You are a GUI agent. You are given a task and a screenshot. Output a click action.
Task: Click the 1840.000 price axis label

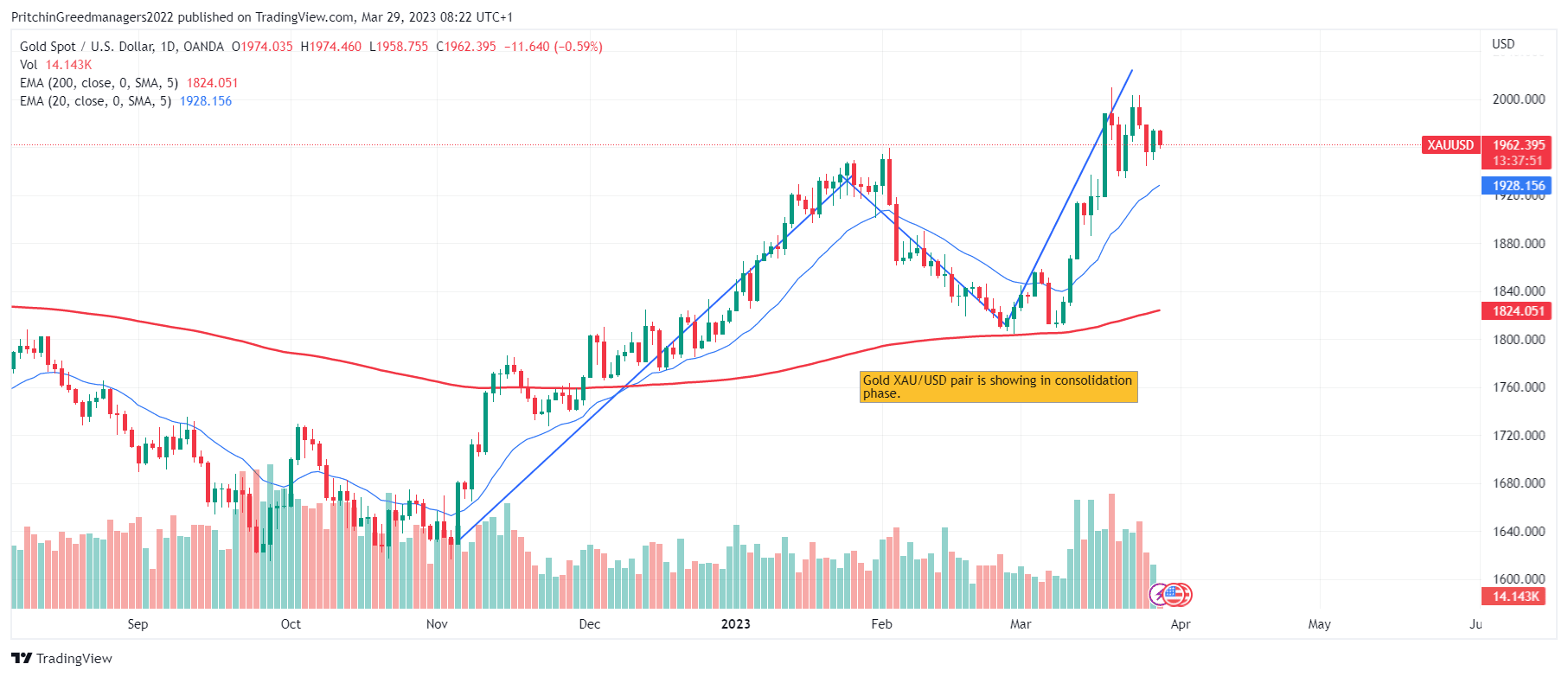point(1519,291)
